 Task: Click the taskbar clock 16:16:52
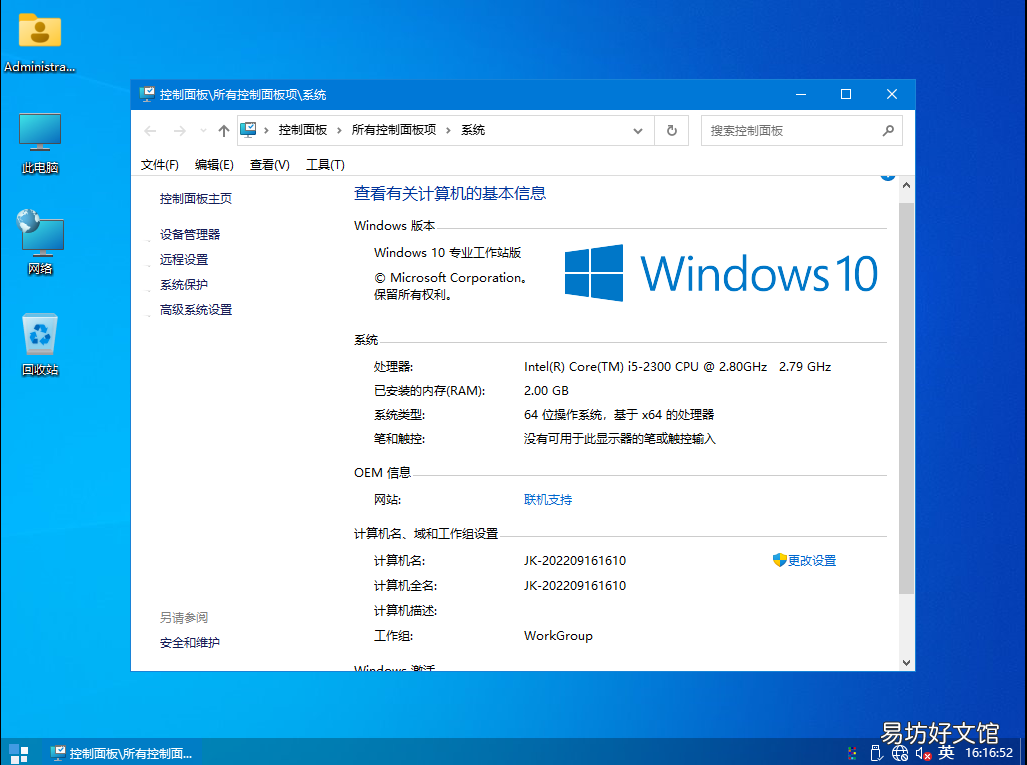989,753
